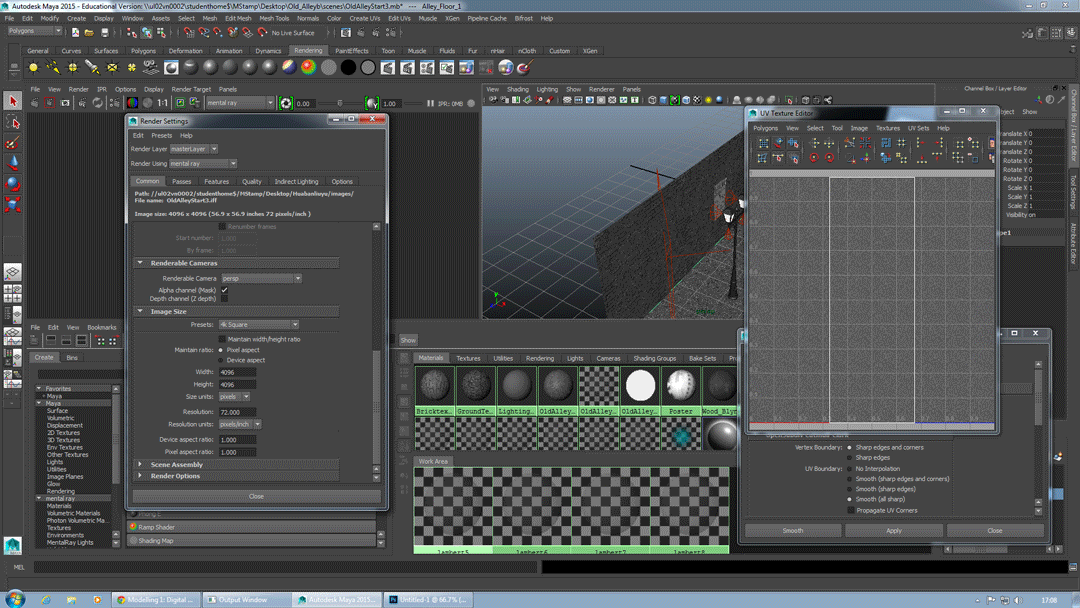Screen dimensions: 1080x608
Task: Select Pixel aspect radio option
Action: [221, 350]
